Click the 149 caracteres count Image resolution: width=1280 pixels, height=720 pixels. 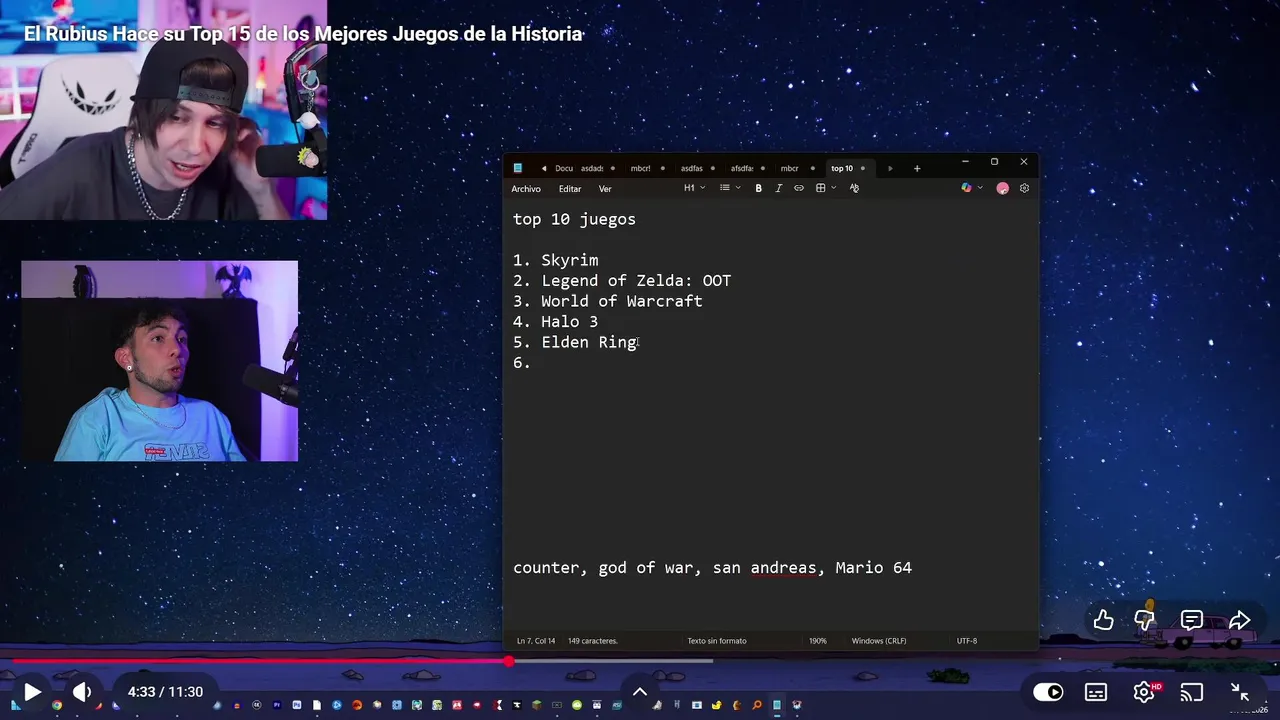coord(593,641)
